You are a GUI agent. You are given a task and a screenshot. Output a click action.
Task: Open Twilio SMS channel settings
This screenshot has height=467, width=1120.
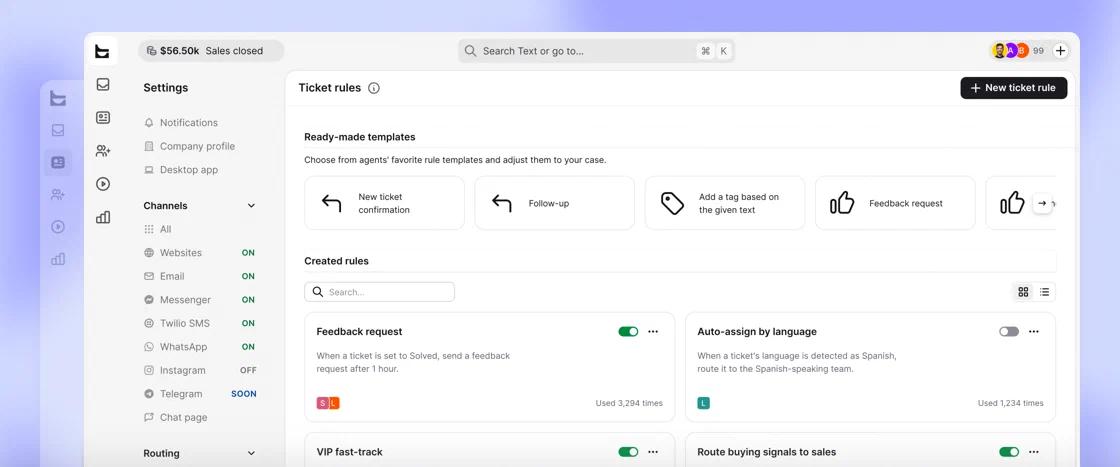pos(200,323)
